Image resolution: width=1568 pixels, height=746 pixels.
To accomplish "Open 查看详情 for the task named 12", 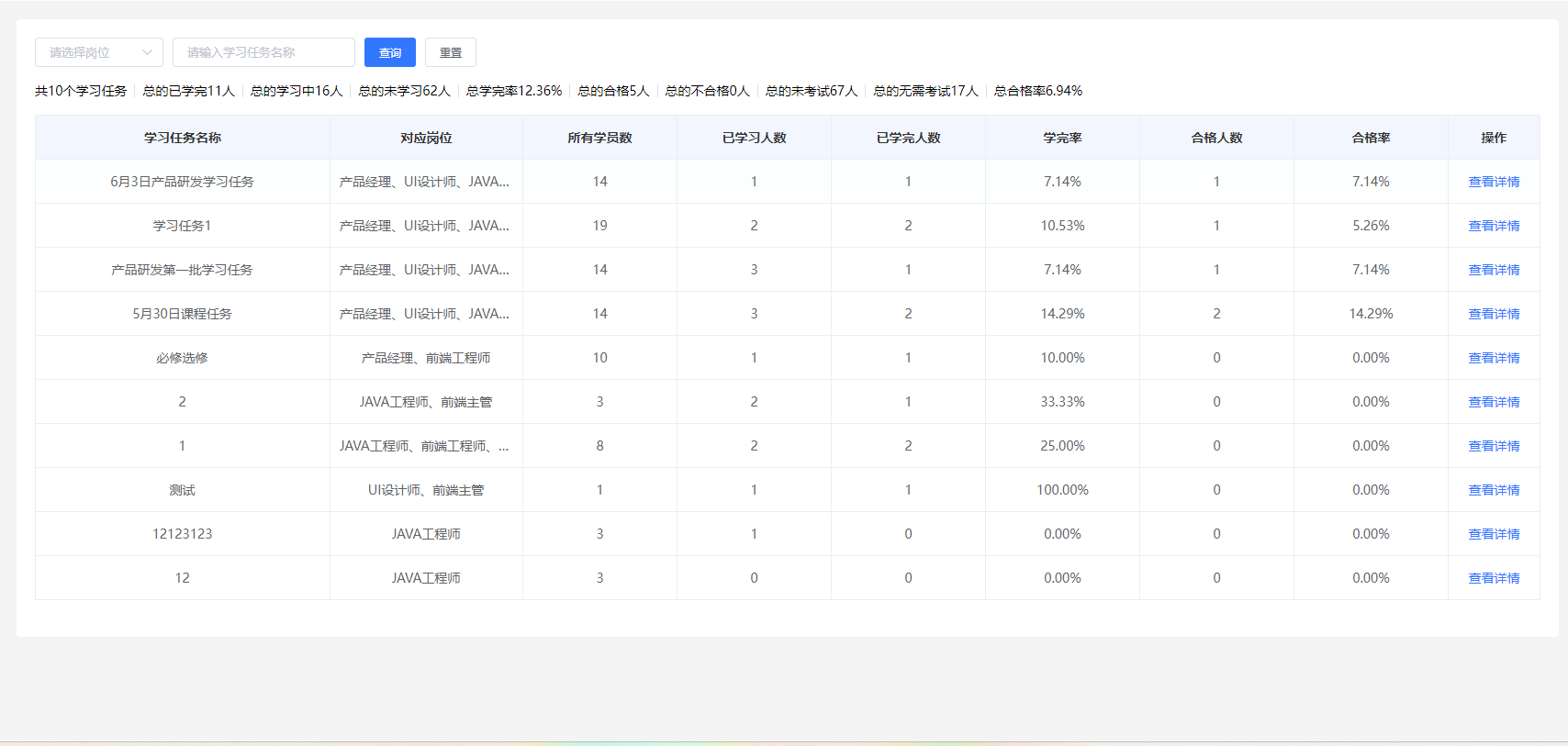I will 1494,578.
